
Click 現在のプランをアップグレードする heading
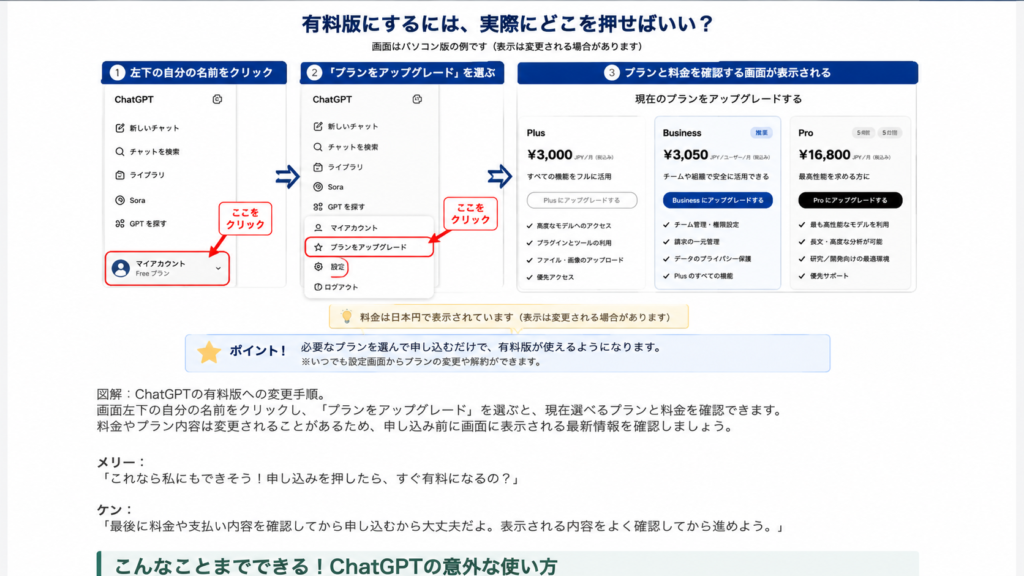tap(718, 99)
